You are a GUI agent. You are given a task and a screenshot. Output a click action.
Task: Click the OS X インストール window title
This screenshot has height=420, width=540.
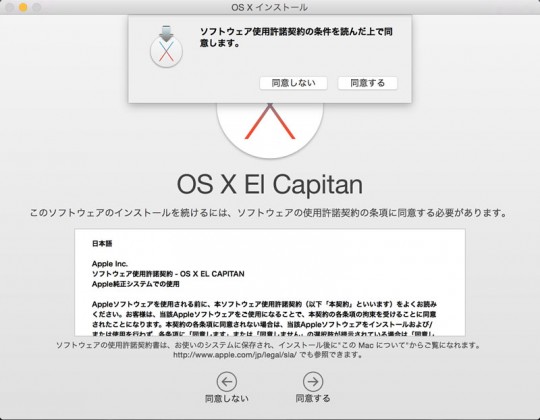(269, 7)
